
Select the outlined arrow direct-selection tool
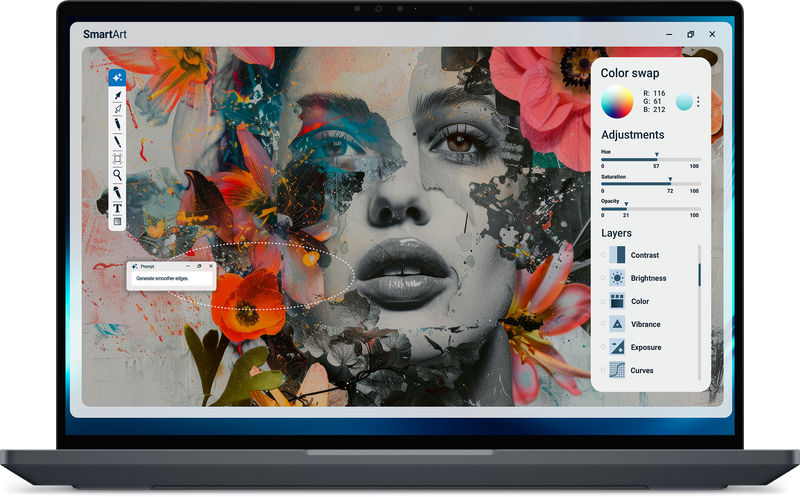[x=118, y=109]
